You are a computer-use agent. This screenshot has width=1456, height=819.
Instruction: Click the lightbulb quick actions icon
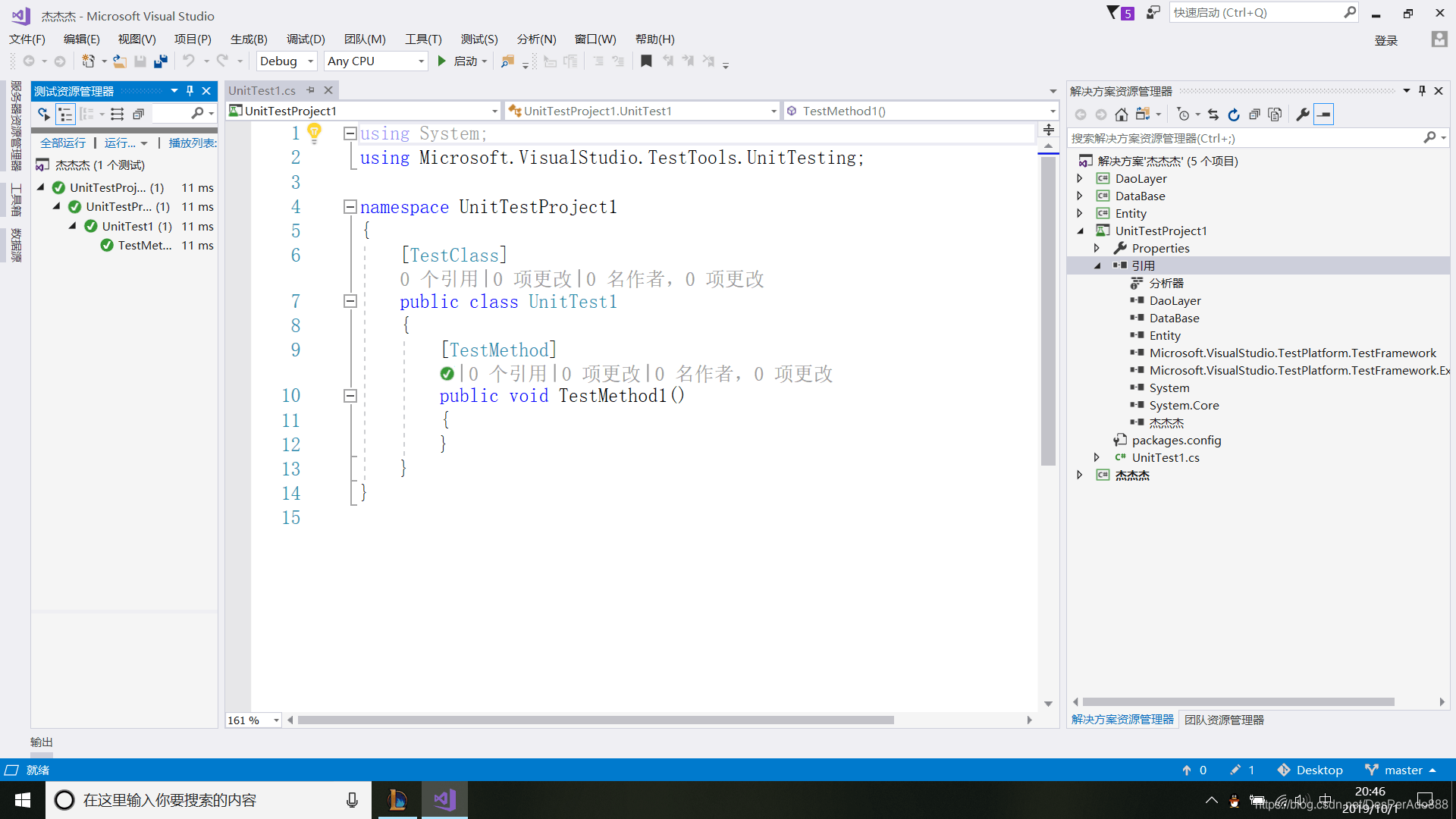314,133
